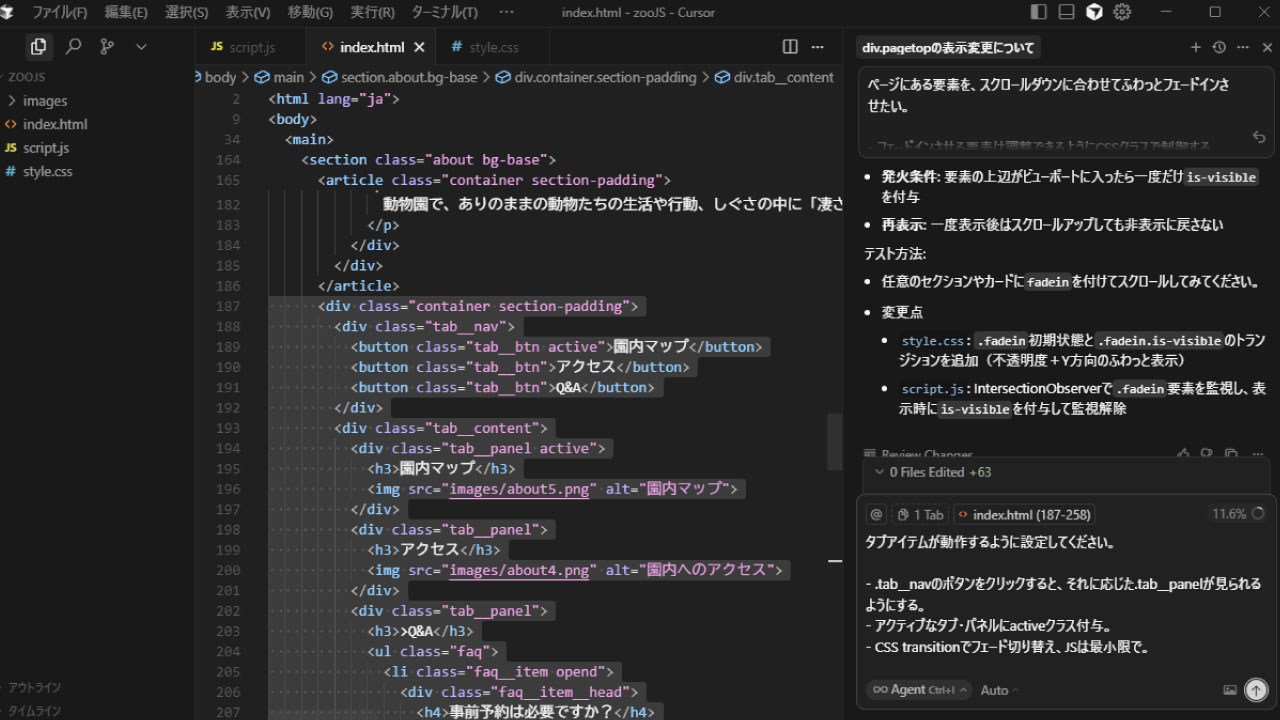
Task: Open Cursor settings gear icon
Action: coord(1122,12)
